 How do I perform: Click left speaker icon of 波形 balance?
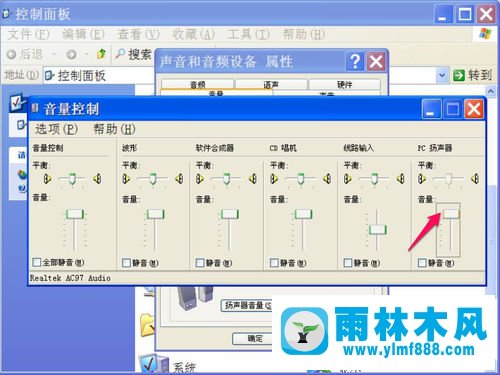pyautogui.click(x=126, y=179)
